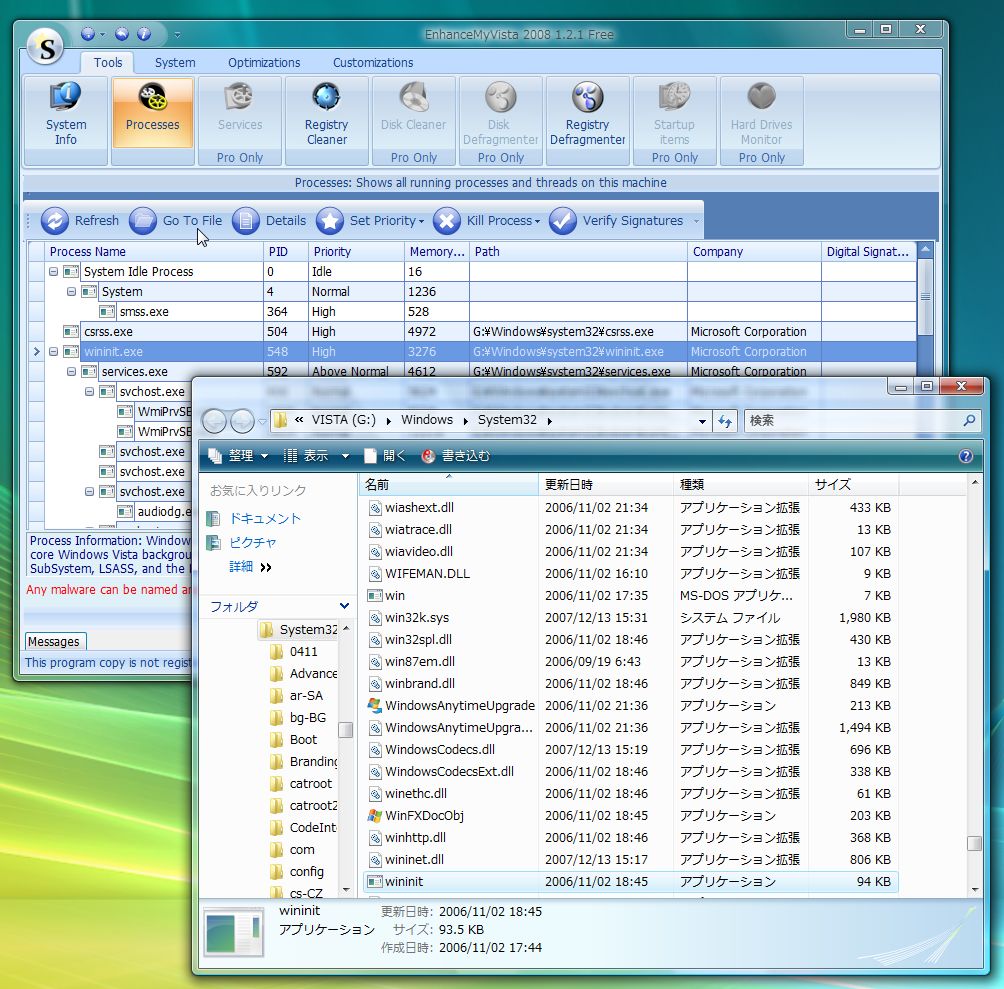The width and height of the screenshot is (1004, 989).
Task: Collapse the System Idle Process node
Action: [54, 272]
